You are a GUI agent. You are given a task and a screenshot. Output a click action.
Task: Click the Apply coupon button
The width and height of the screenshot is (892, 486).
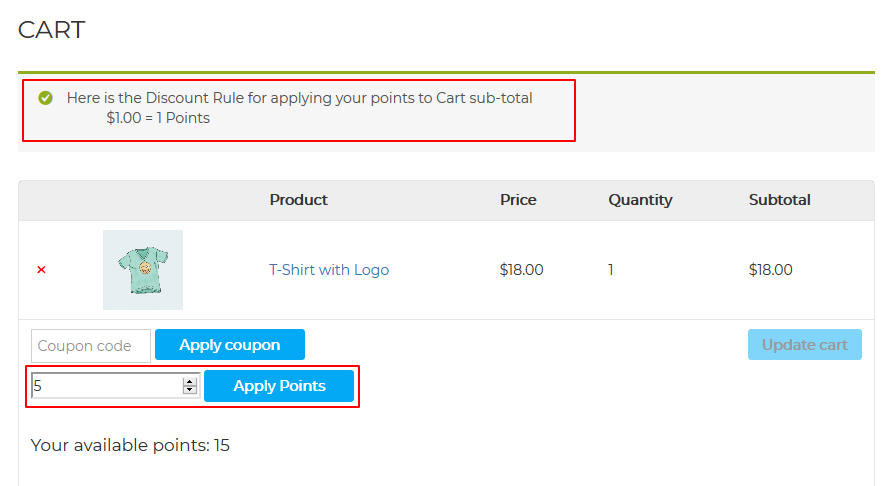[230, 345]
